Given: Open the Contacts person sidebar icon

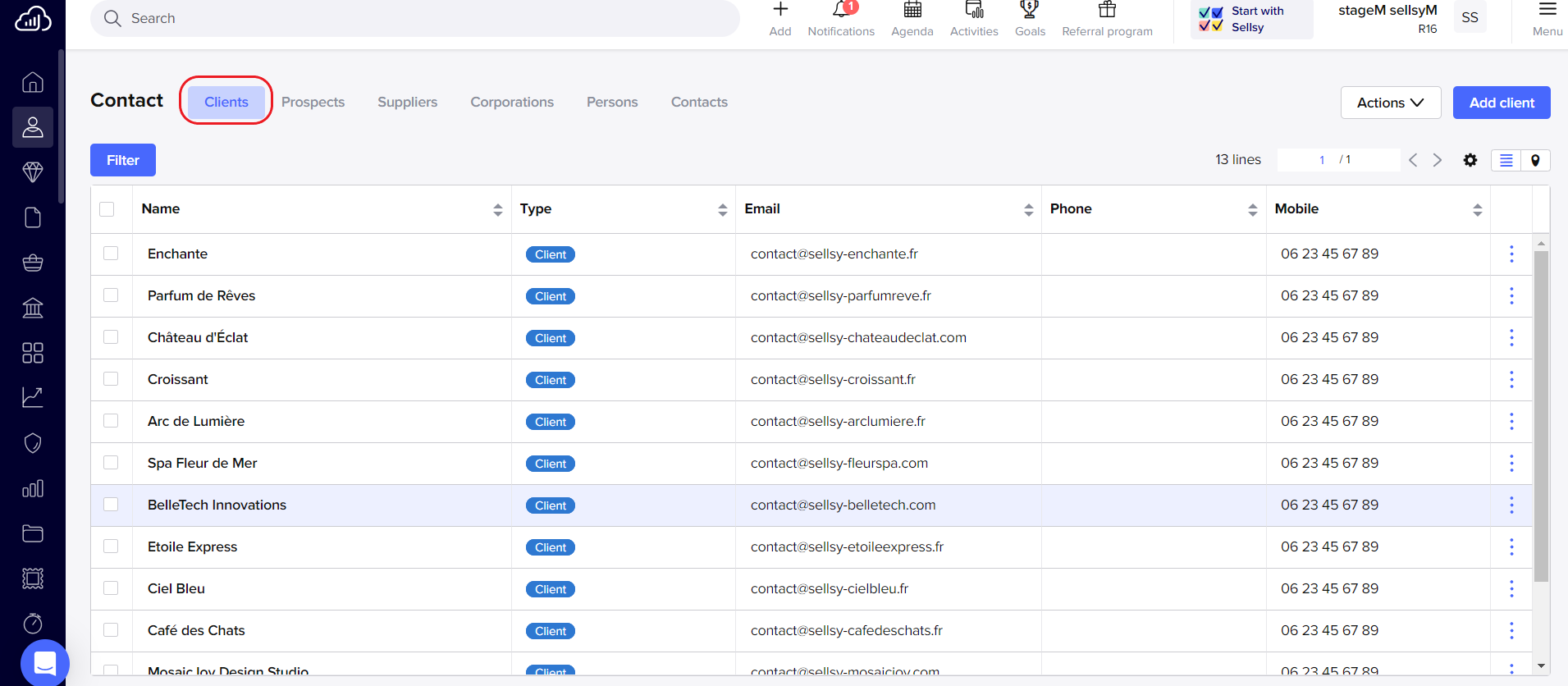Looking at the screenshot, I should pyautogui.click(x=33, y=127).
